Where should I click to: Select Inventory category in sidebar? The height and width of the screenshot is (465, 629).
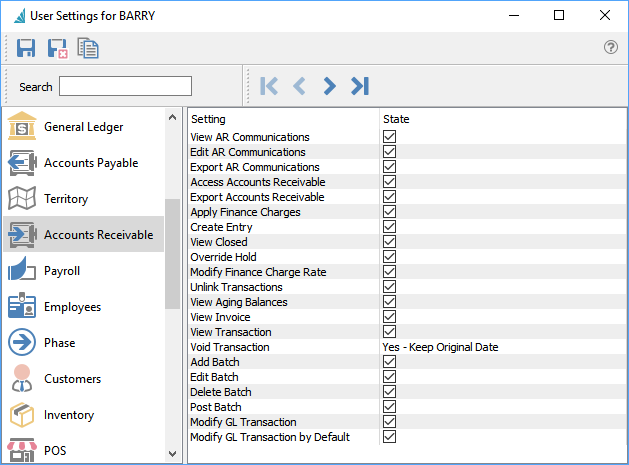[x=69, y=415]
